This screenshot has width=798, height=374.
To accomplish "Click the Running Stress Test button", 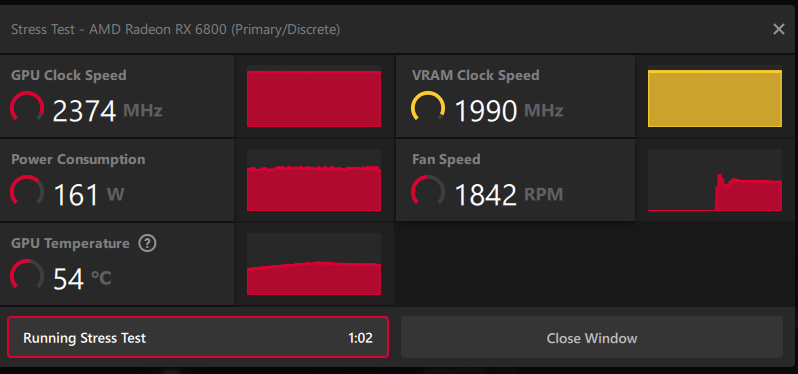I will 198,337.
